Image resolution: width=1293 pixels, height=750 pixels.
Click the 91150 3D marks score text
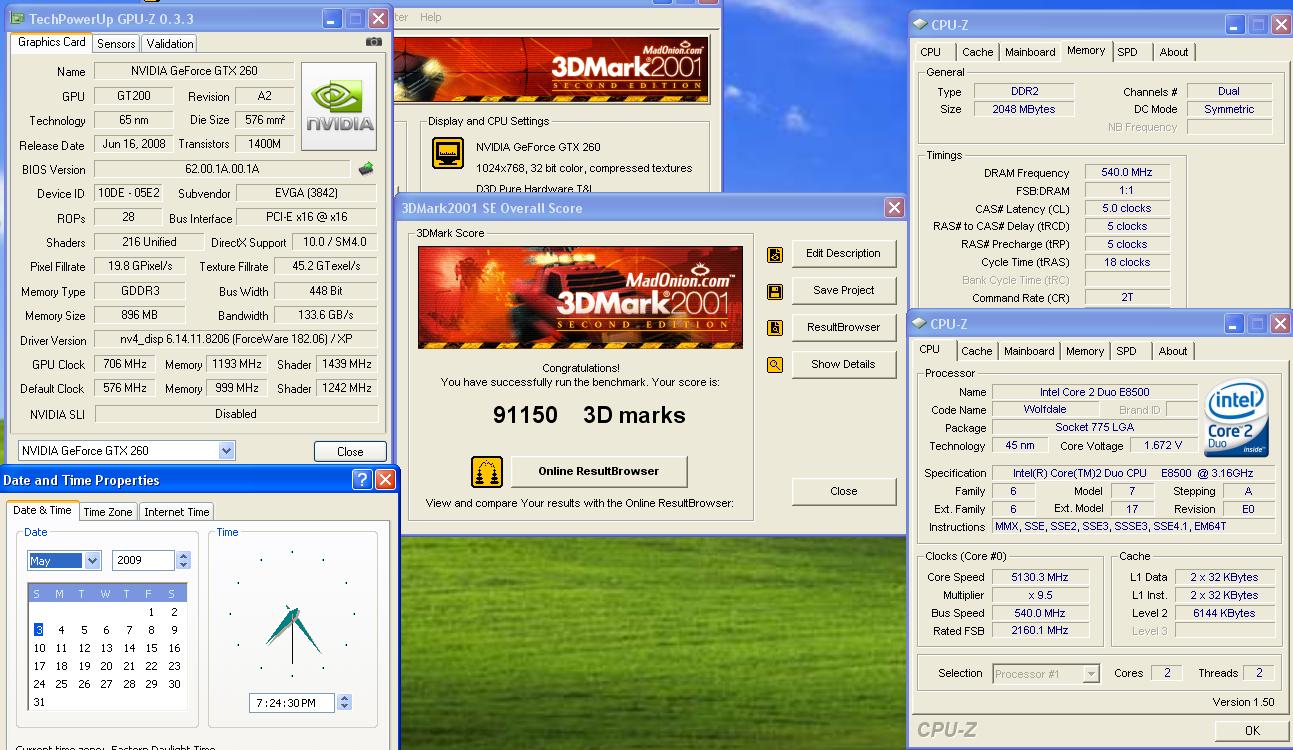tap(589, 415)
